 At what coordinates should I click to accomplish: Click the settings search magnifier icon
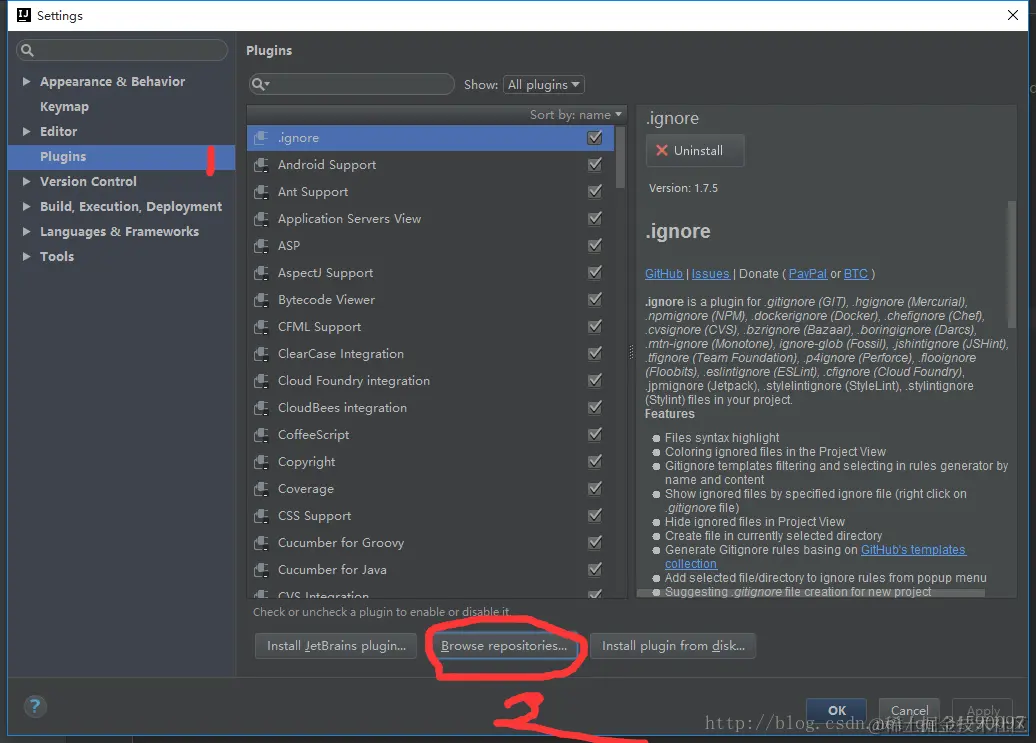(27, 50)
